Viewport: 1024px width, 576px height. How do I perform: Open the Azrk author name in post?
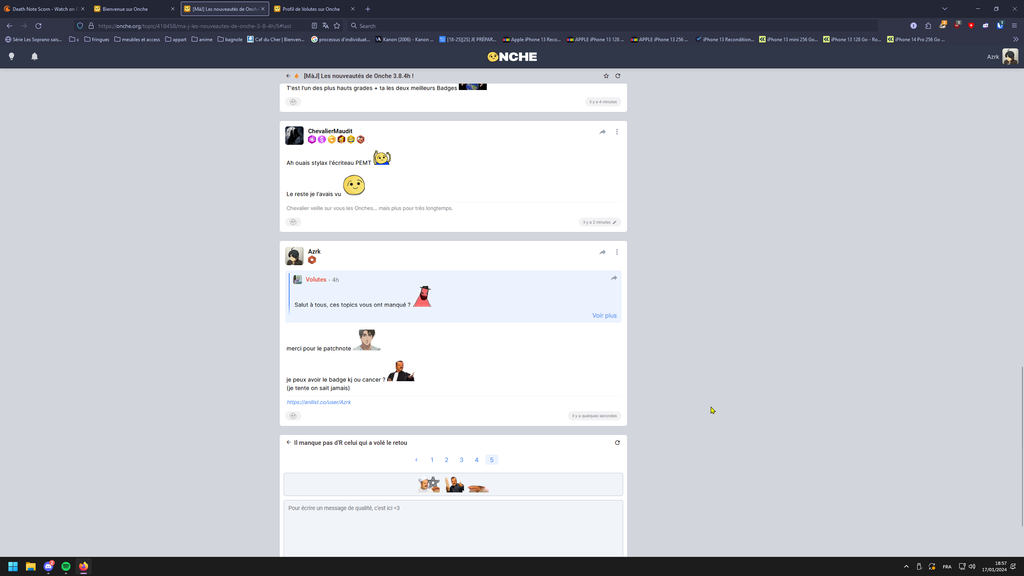pyautogui.click(x=314, y=251)
